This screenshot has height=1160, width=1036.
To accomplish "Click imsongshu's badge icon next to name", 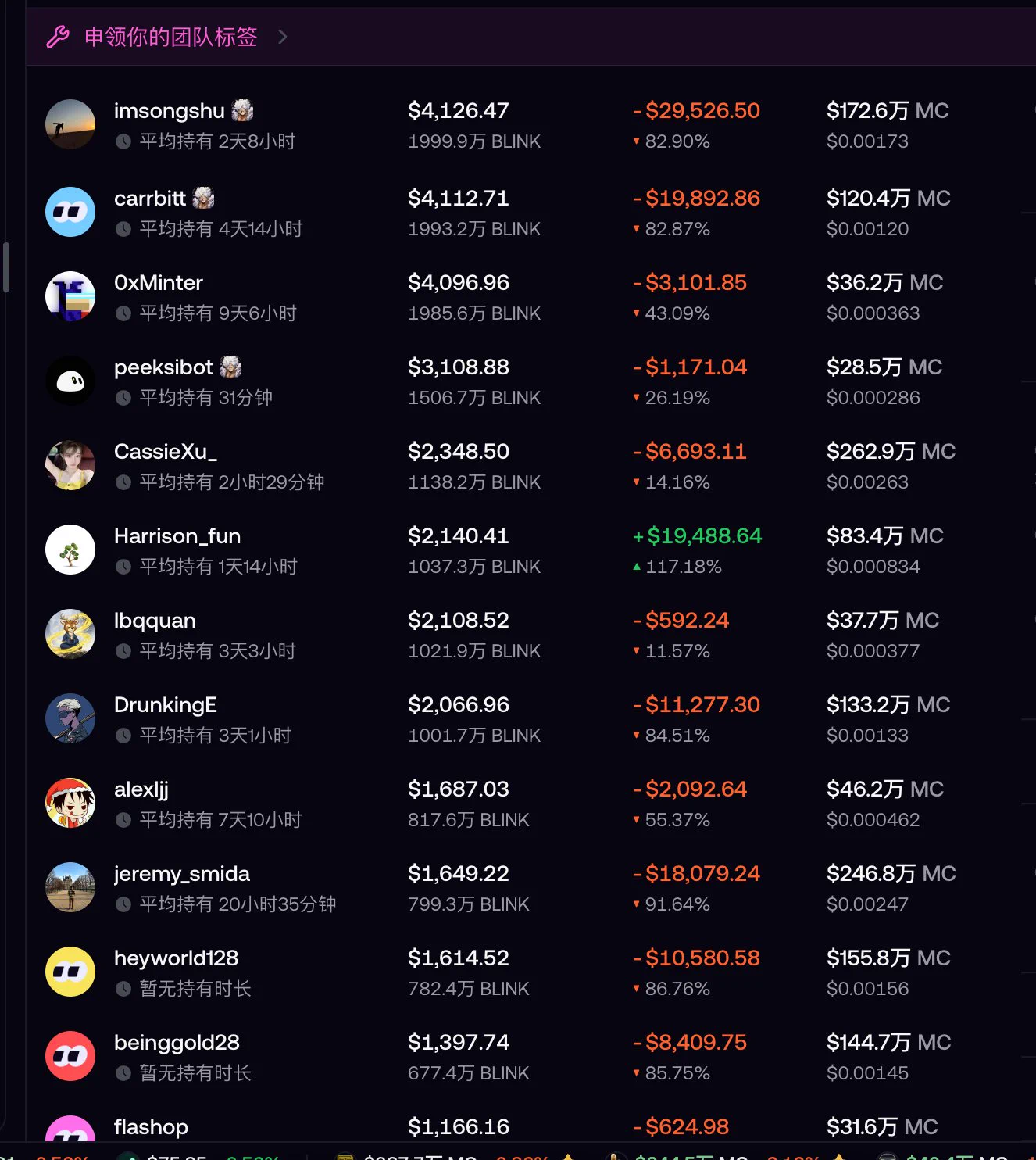I will click(243, 110).
